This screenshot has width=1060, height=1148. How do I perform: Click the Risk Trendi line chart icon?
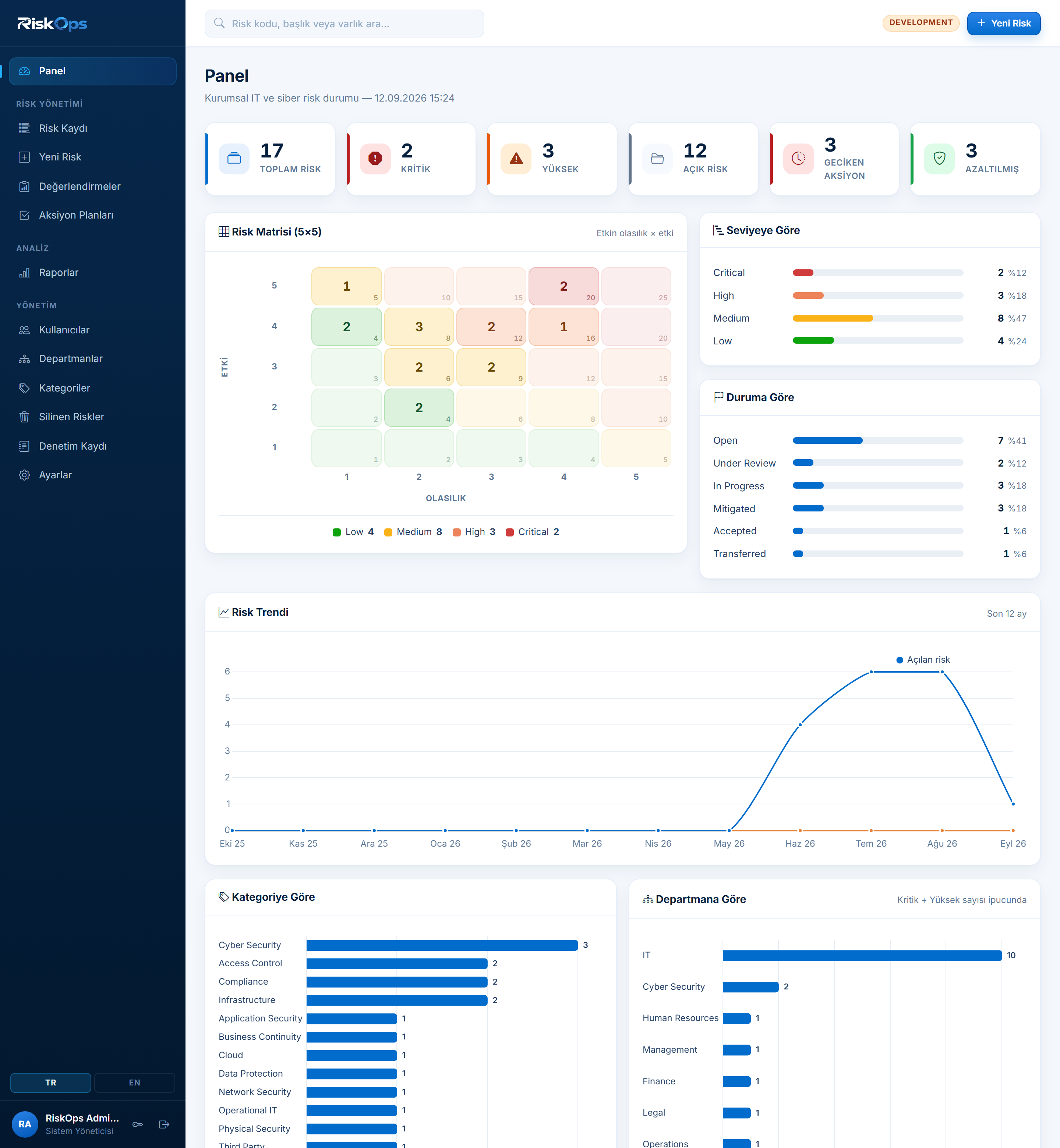[224, 612]
